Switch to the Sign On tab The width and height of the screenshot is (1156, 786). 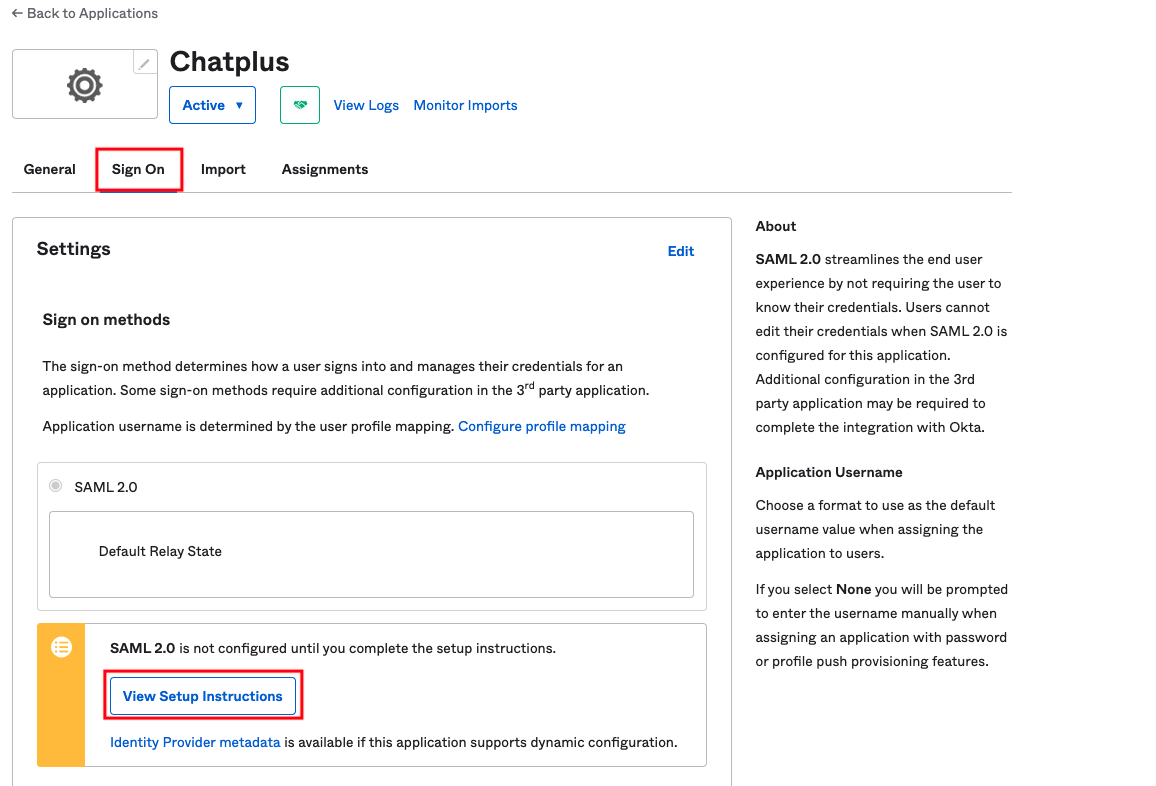click(138, 169)
